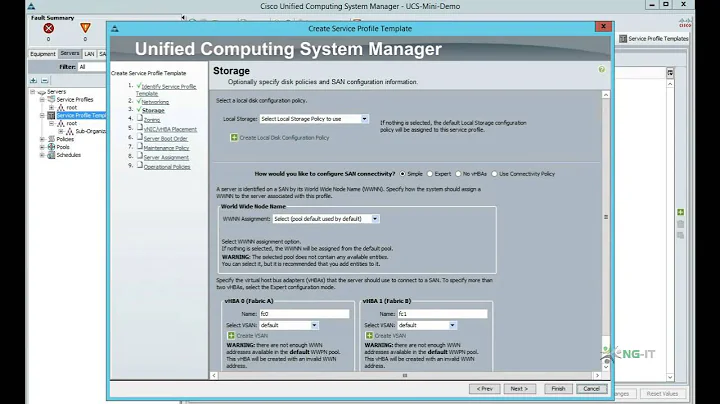Click green plus icon for vHBA 0 Create VSAN
The image size is (720, 404).
coord(231,336)
